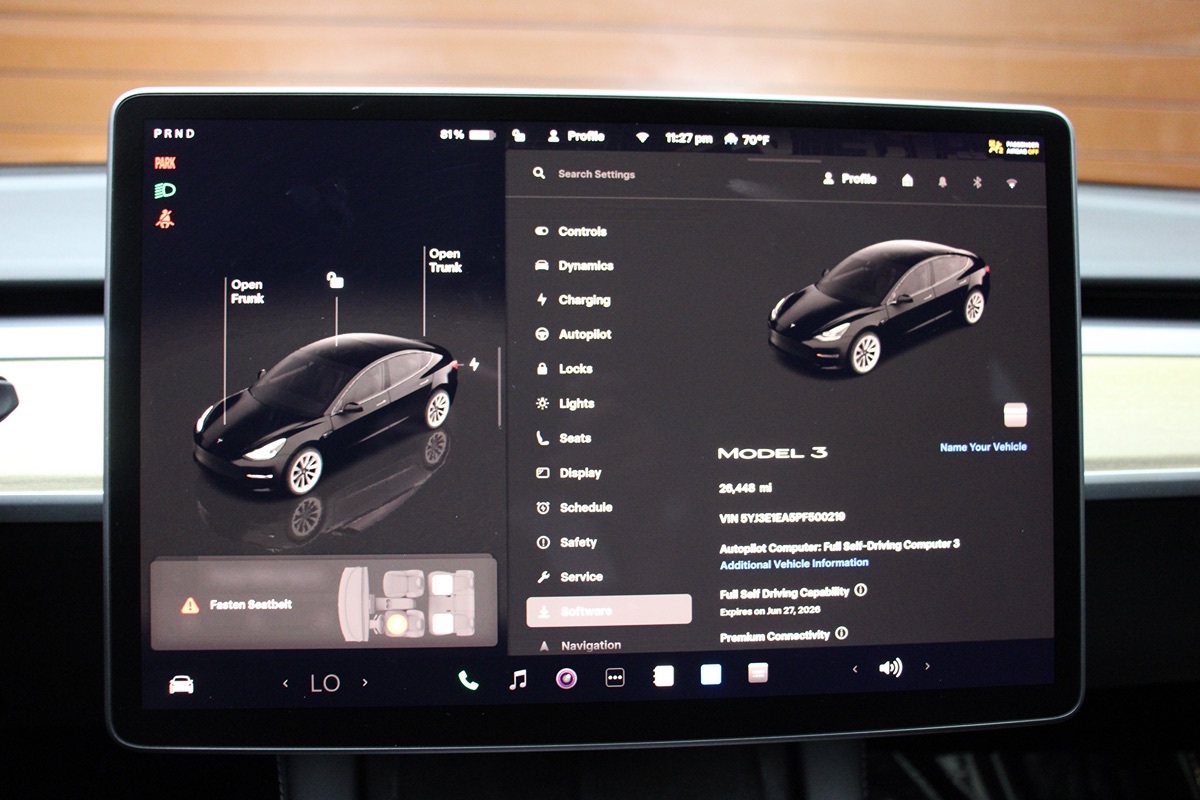Toggle the lock icon above the car
Screen dimensions: 1200x800
coord(335,281)
